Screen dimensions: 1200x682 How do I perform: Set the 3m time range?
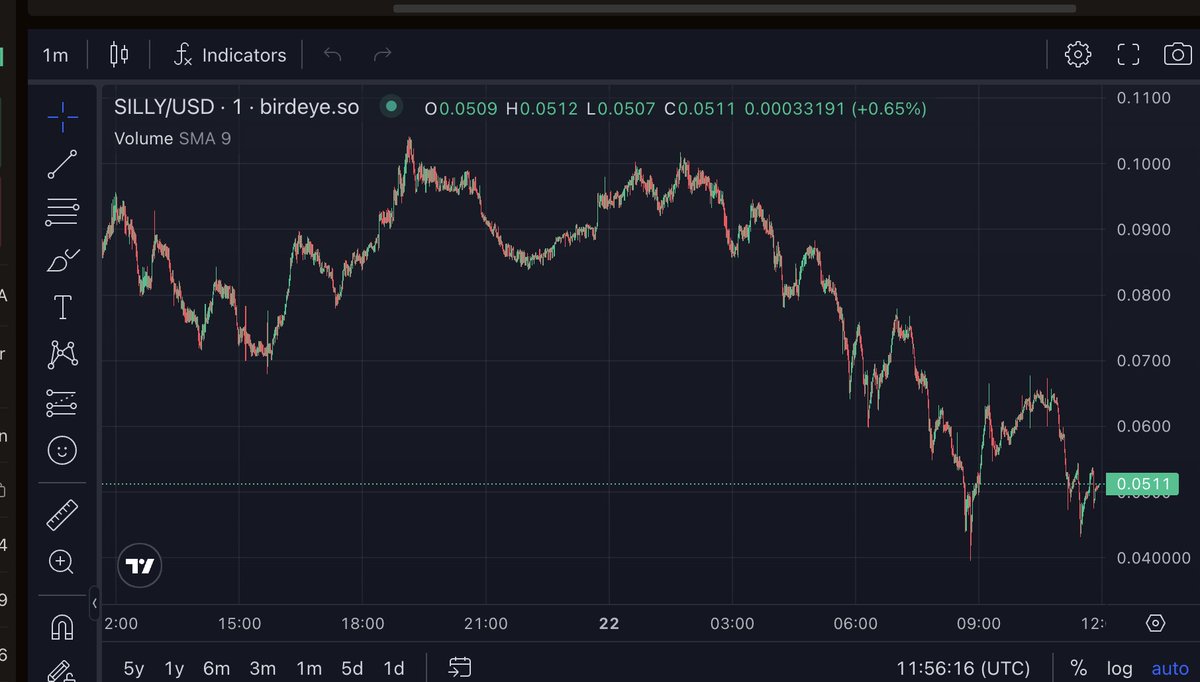pyautogui.click(x=263, y=668)
